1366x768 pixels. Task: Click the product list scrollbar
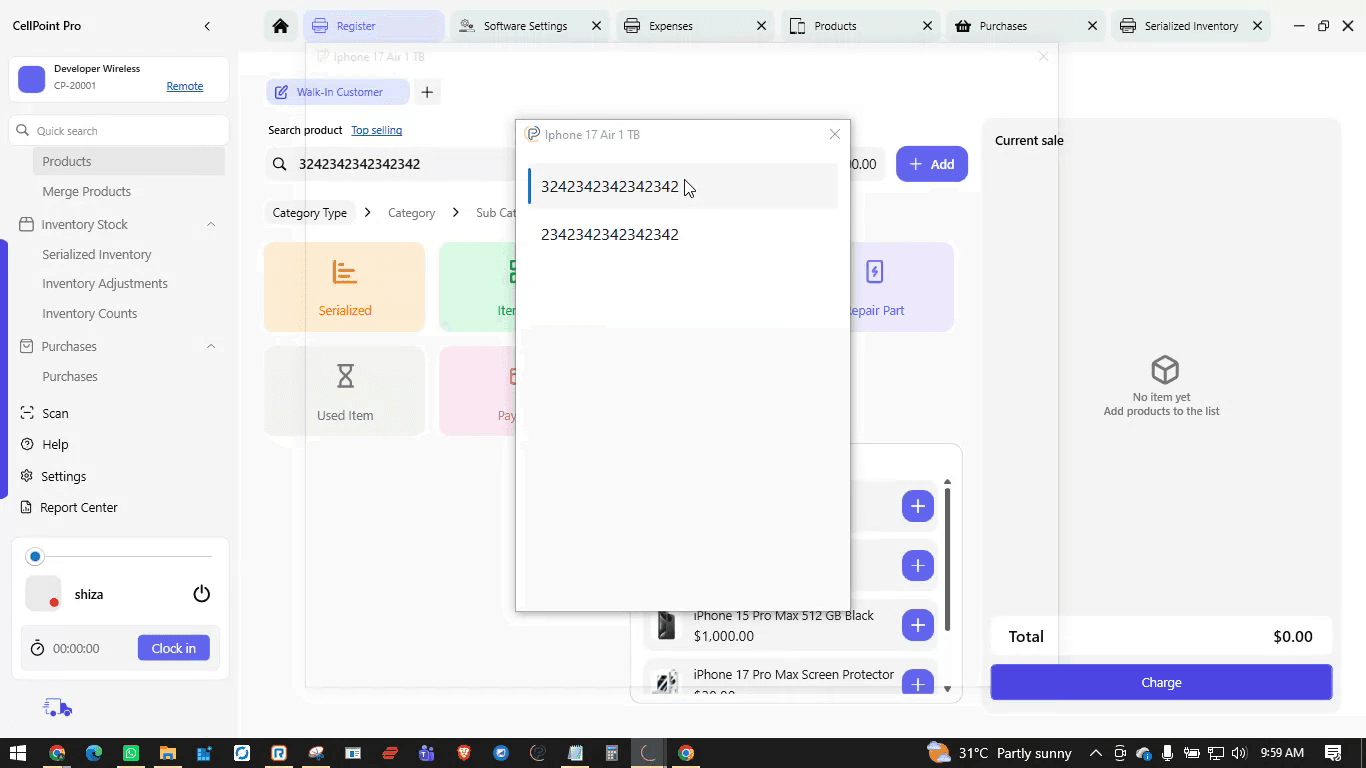(947, 560)
